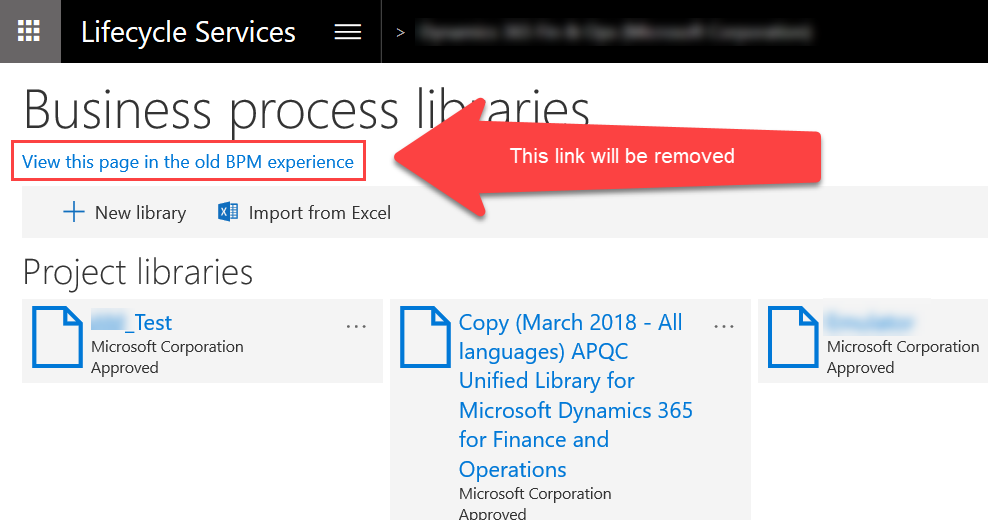Screen dimensions: 988x520
Task: Click the Excel icon beside Import from Excel
Action: click(228, 212)
